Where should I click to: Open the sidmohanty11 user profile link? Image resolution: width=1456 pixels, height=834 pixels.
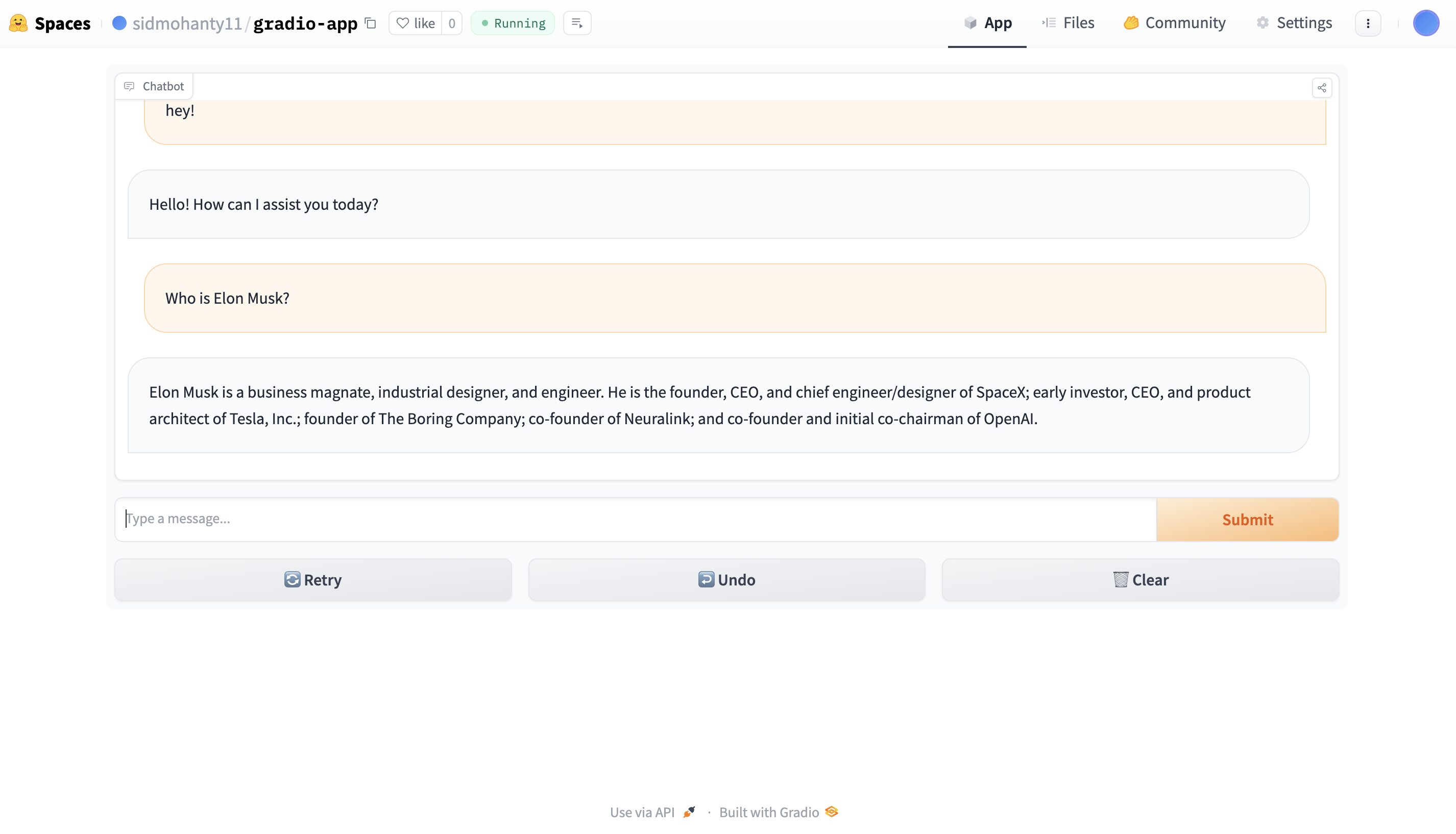pyautogui.click(x=187, y=23)
